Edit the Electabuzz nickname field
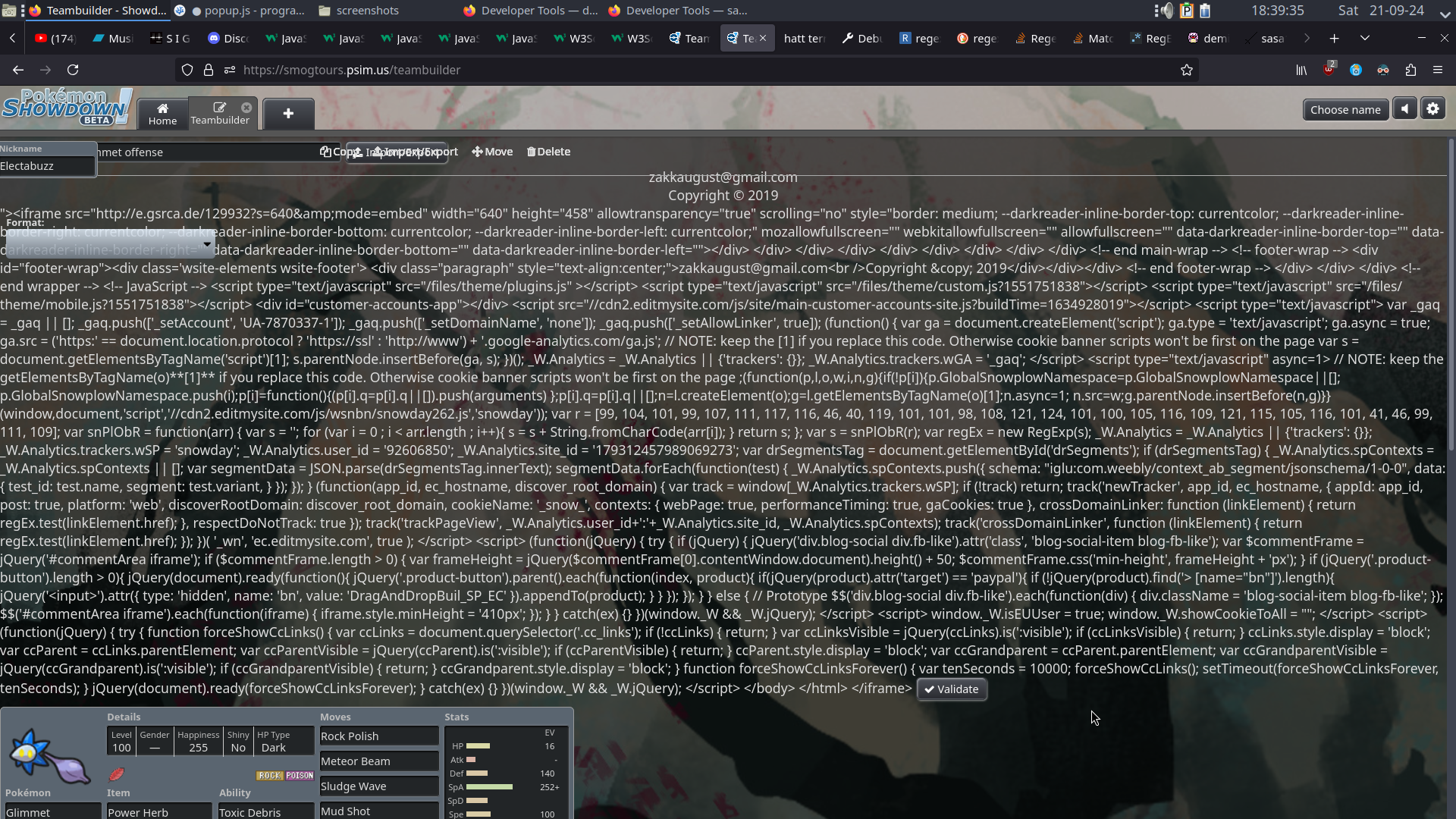Viewport: 1456px width, 819px height. pos(47,166)
